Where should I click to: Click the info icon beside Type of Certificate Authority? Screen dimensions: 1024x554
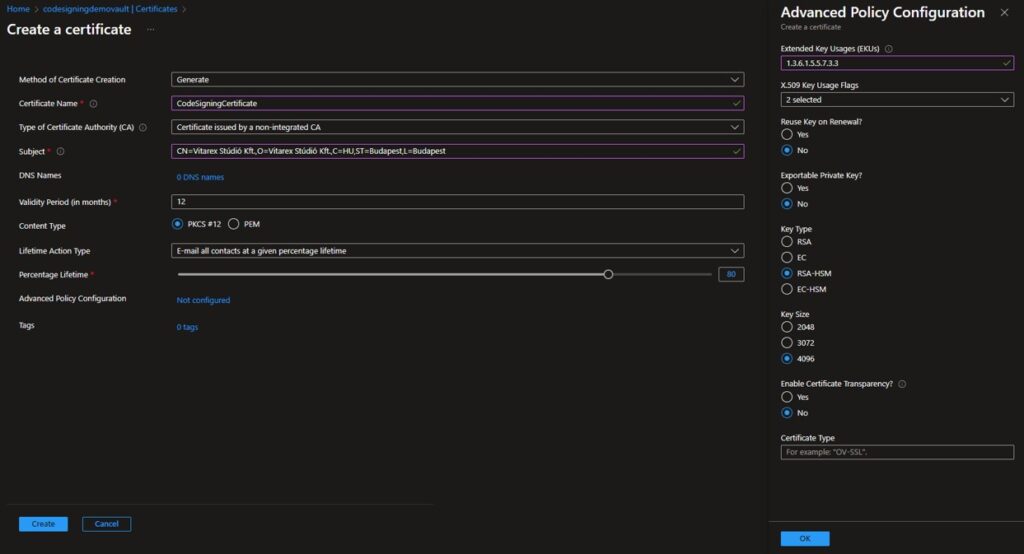point(143,127)
